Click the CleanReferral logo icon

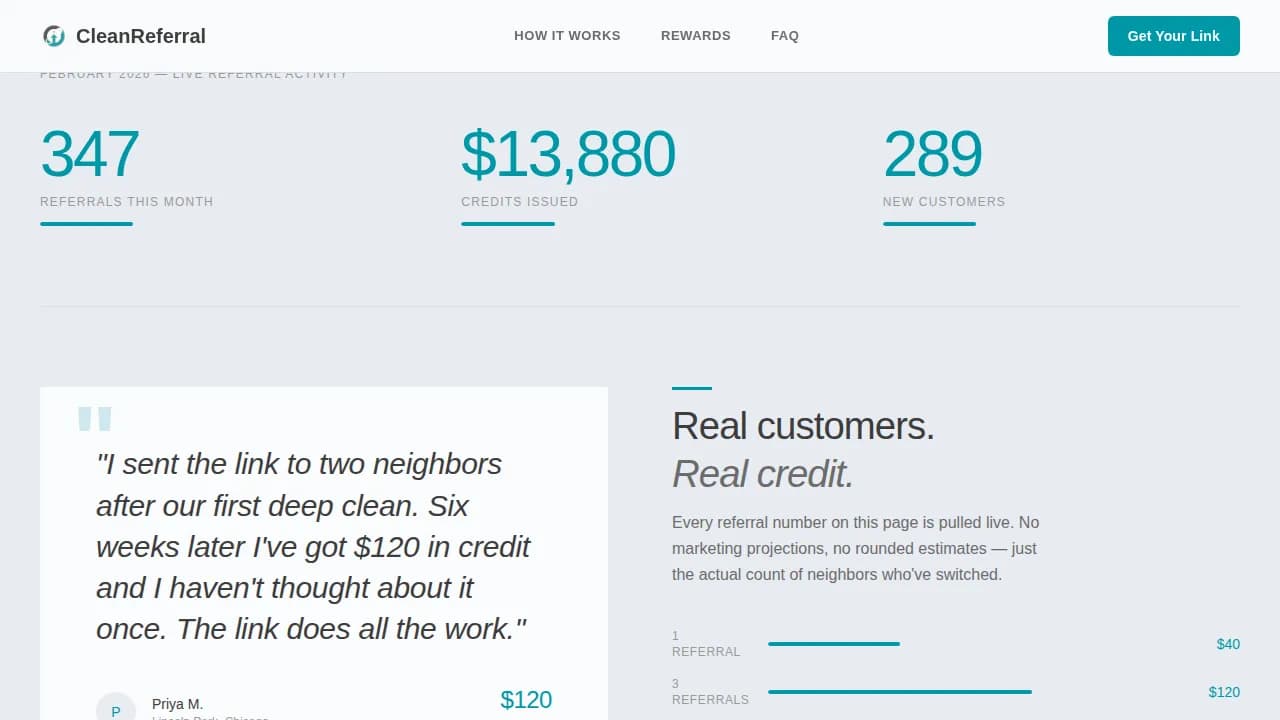click(x=55, y=35)
